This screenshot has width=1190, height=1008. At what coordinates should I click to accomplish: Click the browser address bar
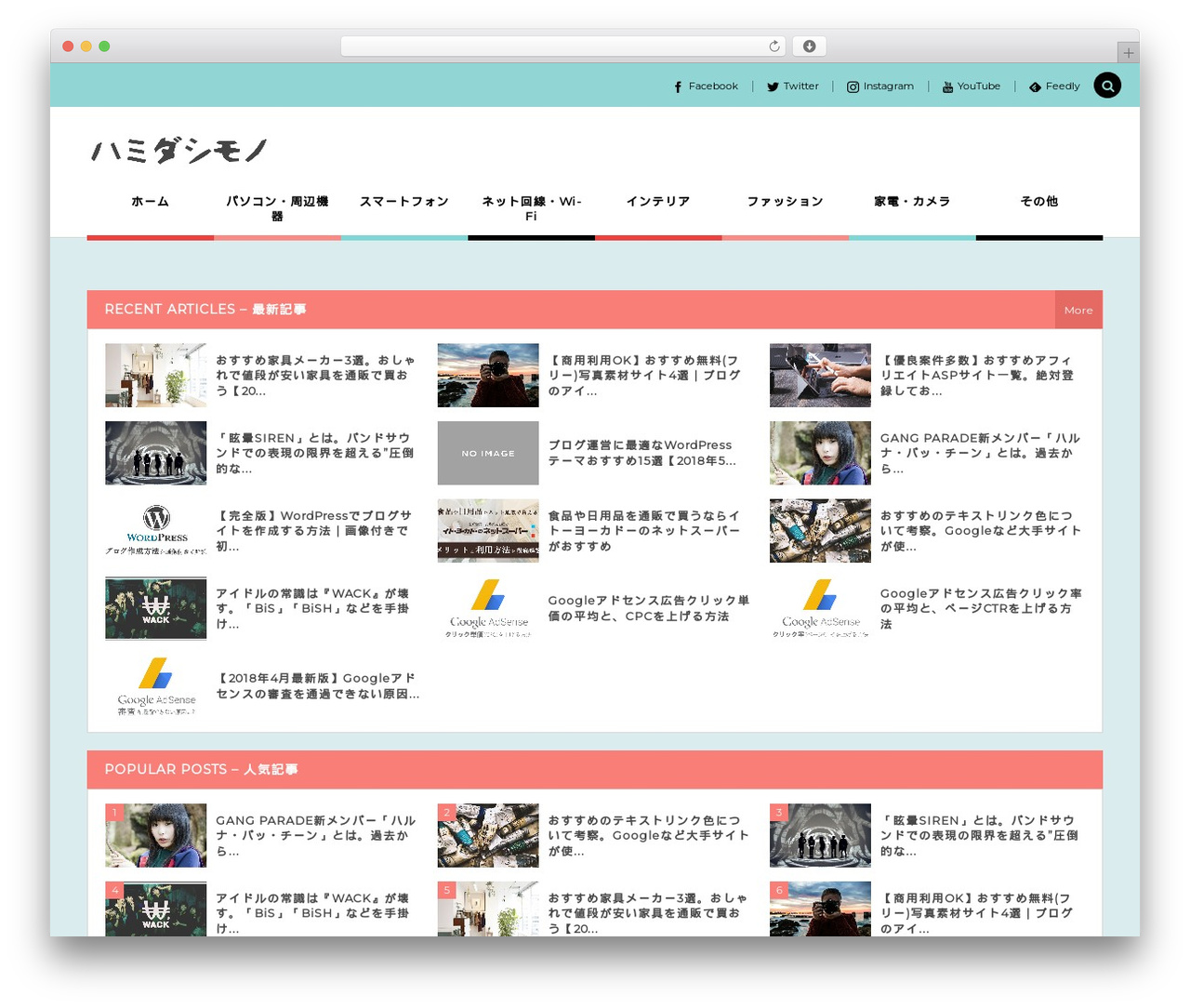pos(563,46)
